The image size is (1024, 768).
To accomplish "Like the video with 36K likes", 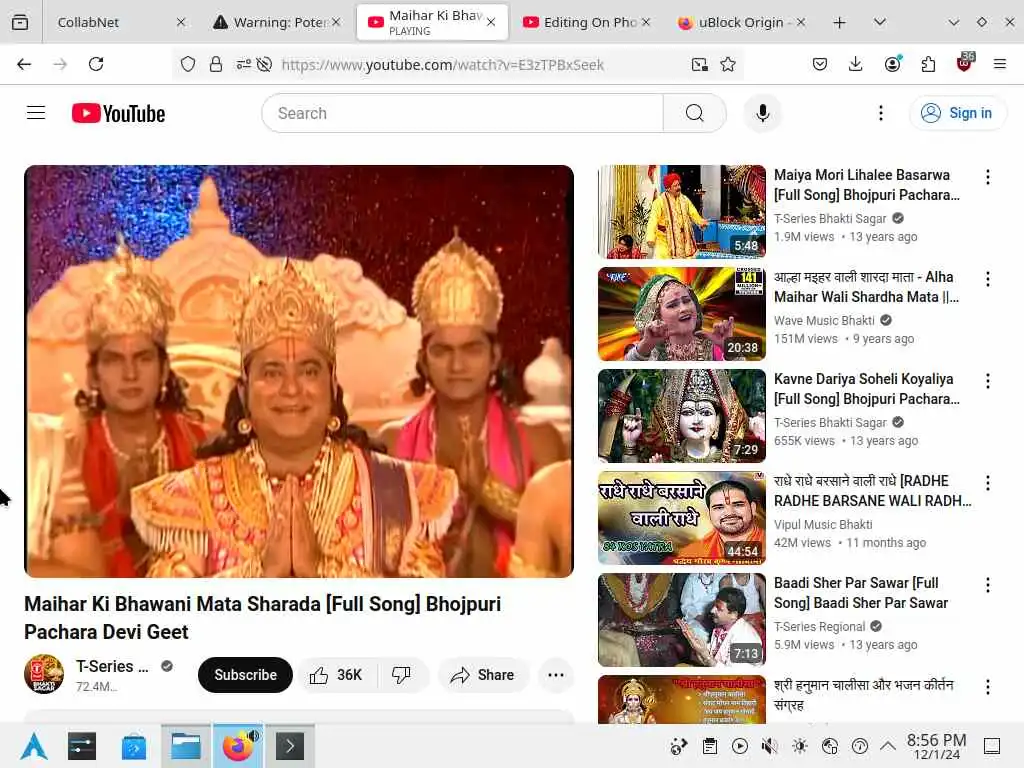I will tap(336, 675).
